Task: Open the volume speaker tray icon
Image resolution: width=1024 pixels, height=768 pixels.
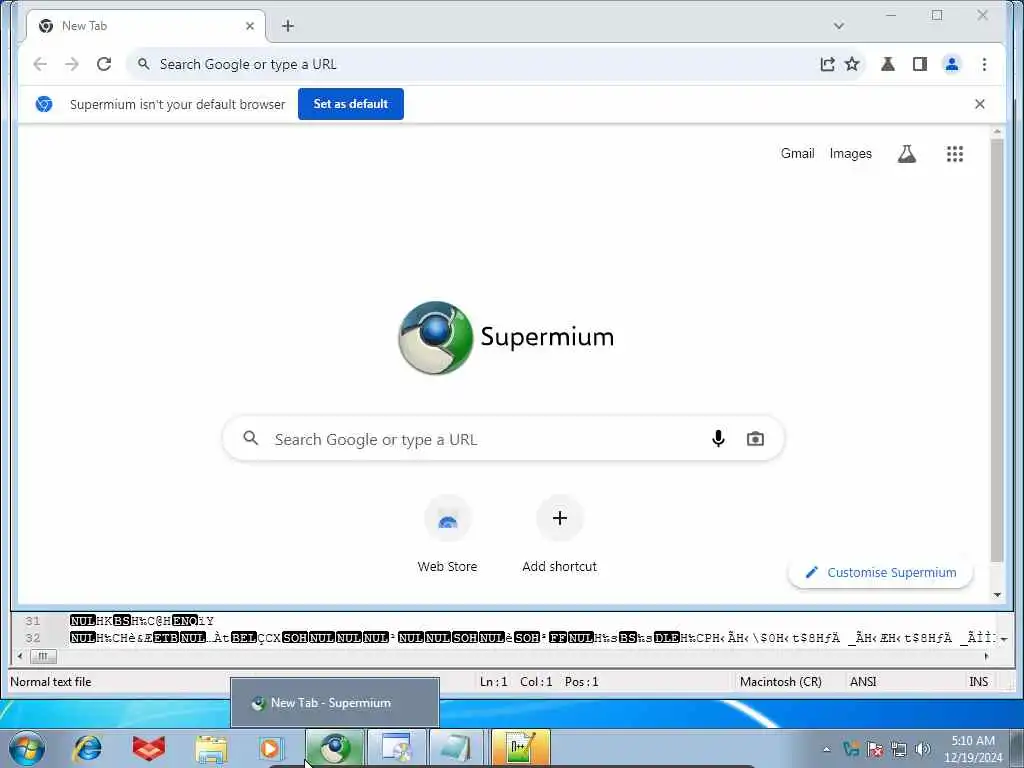Action: click(x=923, y=749)
